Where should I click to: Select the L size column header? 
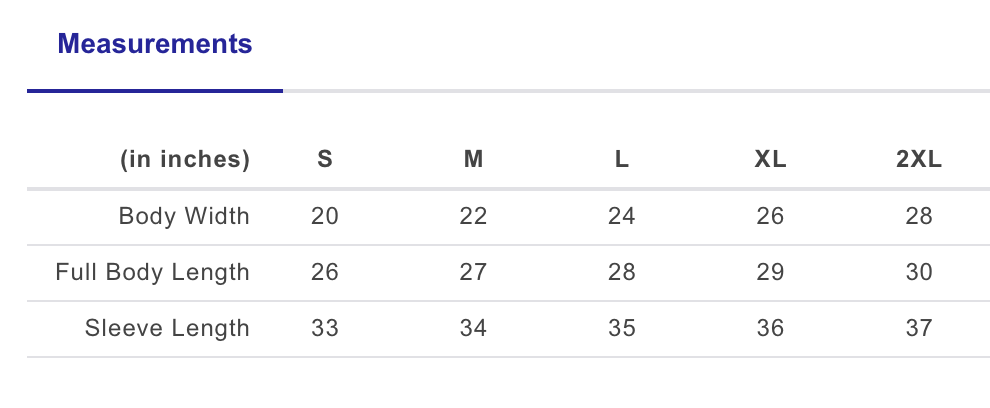pos(622,159)
